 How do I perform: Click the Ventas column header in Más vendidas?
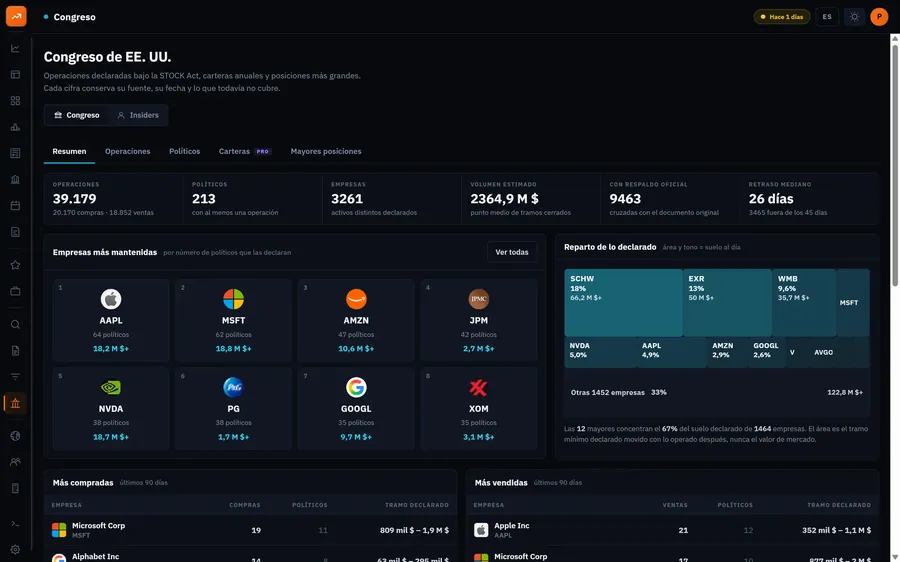pyautogui.click(x=675, y=505)
